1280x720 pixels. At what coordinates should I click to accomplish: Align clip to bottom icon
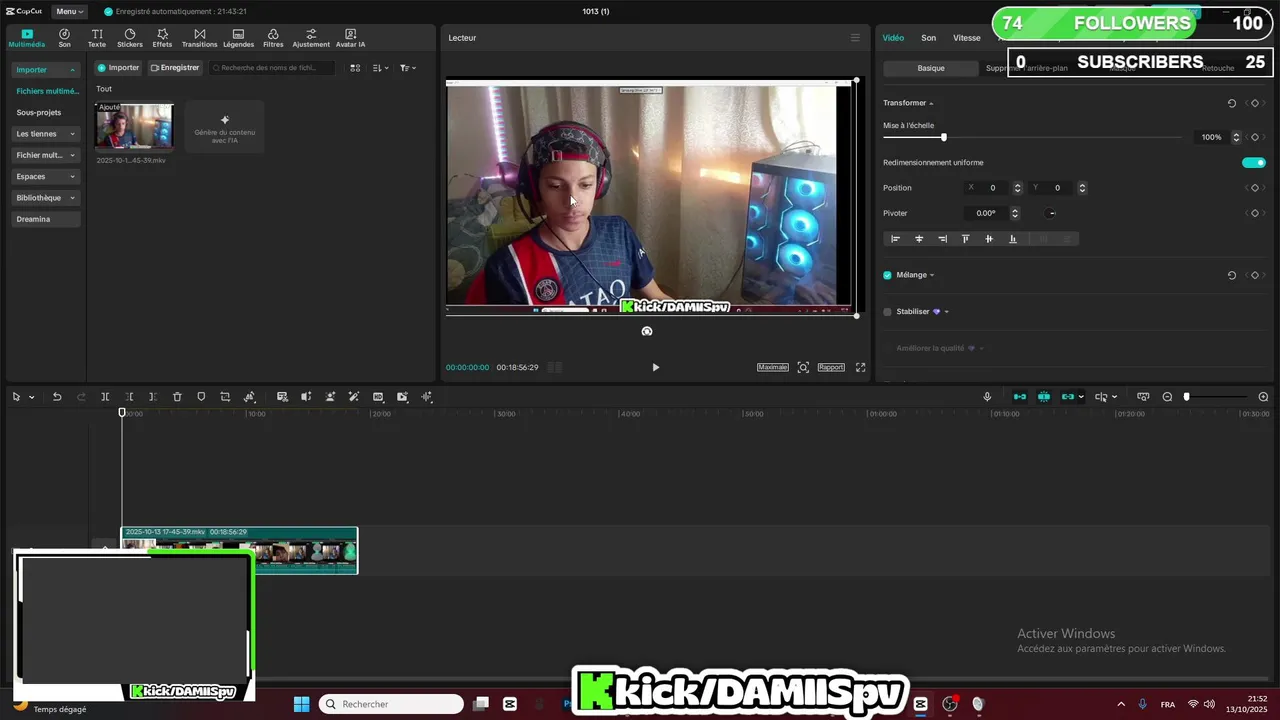pyautogui.click(x=1013, y=239)
